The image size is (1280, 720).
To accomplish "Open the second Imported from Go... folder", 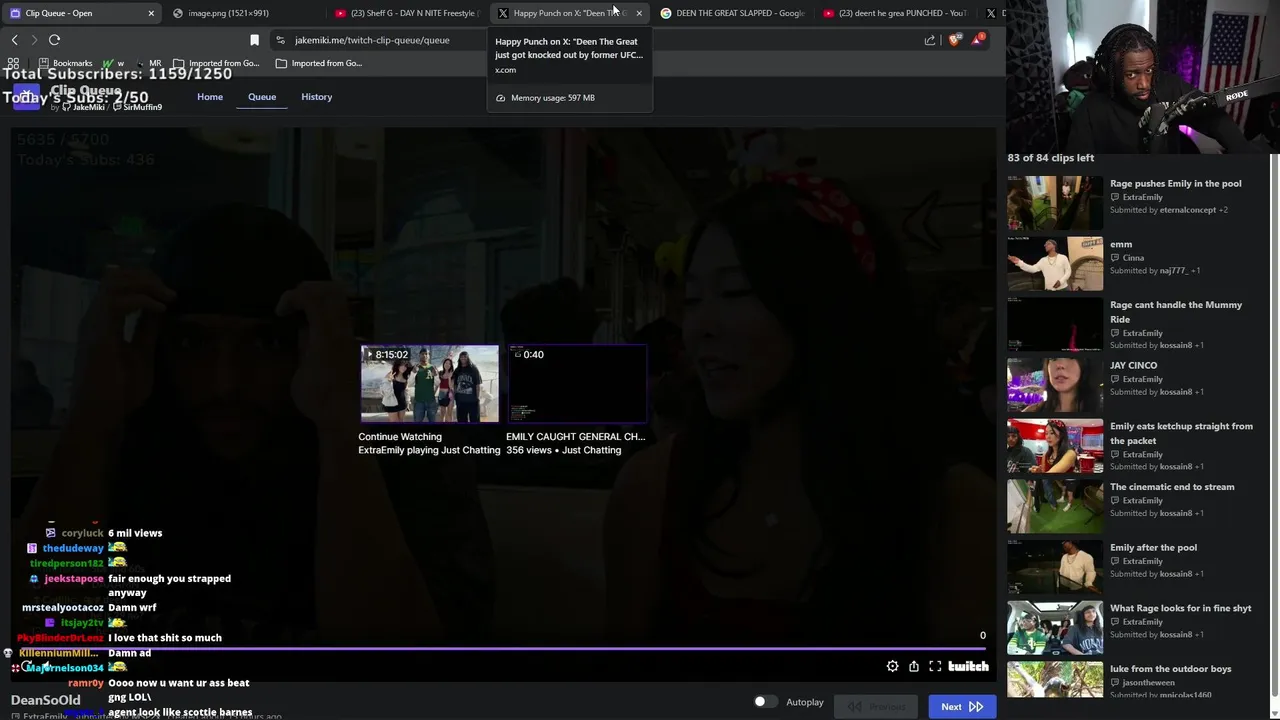I will pyautogui.click(x=319, y=63).
